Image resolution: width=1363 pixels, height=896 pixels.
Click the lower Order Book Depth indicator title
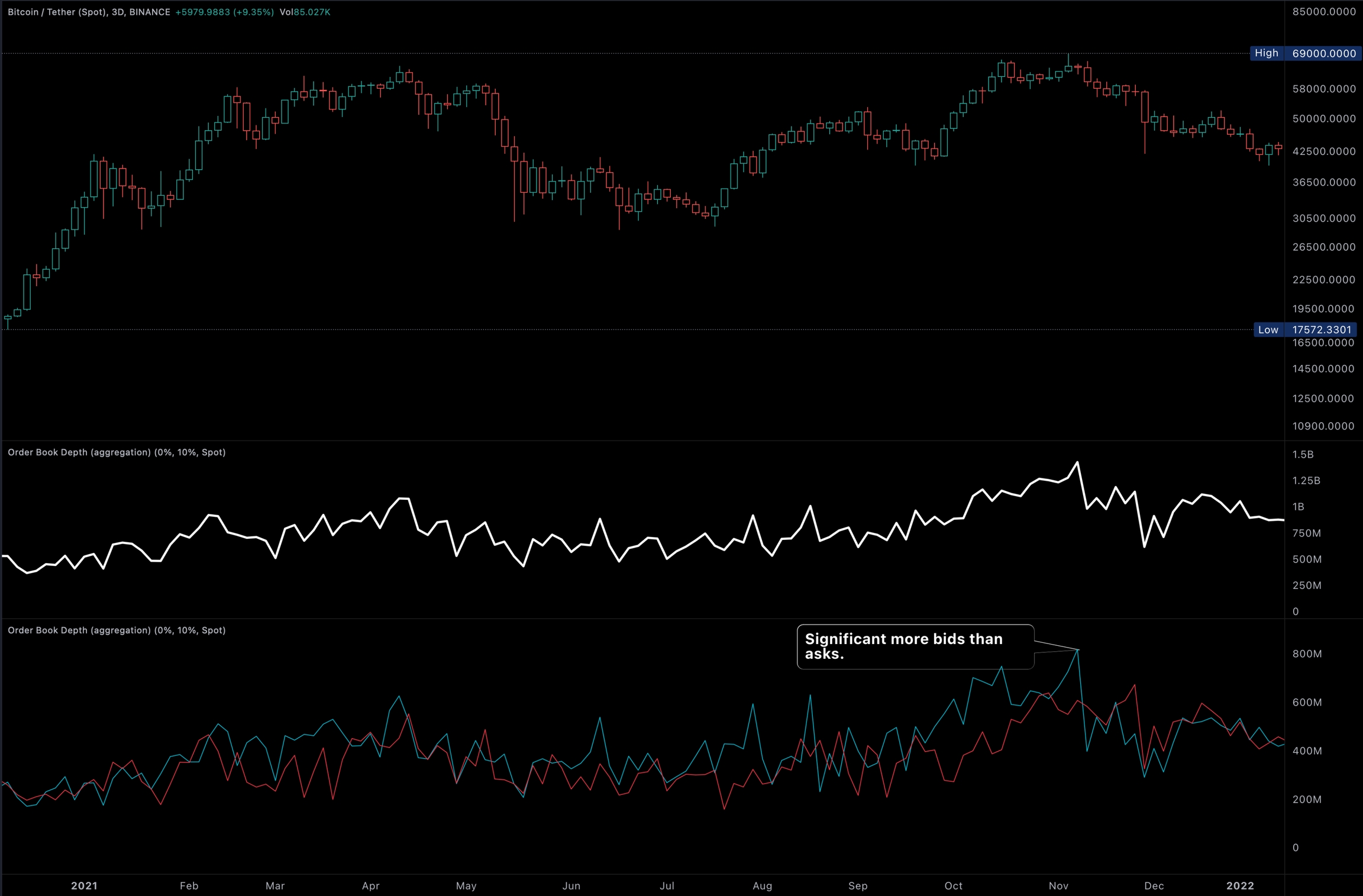pyautogui.click(x=117, y=630)
